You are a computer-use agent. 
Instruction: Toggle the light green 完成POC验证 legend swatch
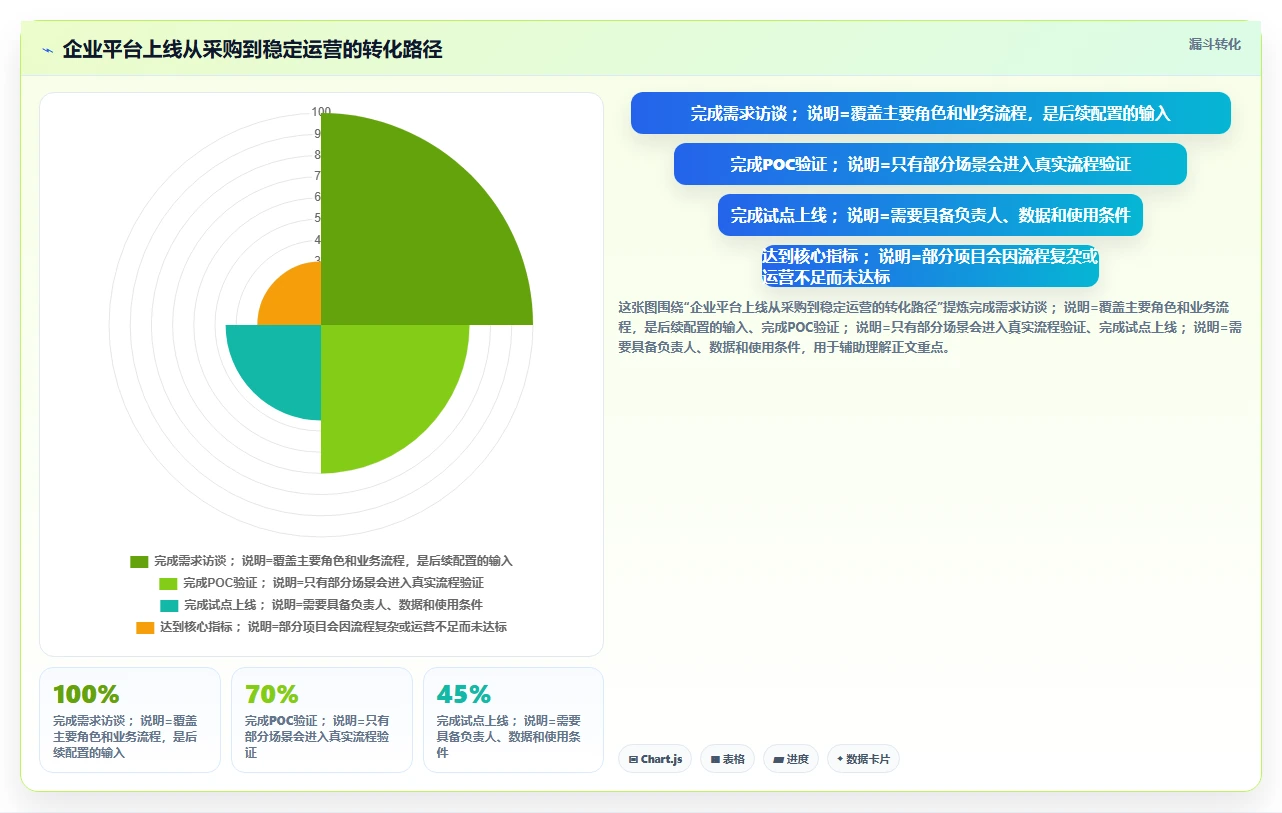168,583
